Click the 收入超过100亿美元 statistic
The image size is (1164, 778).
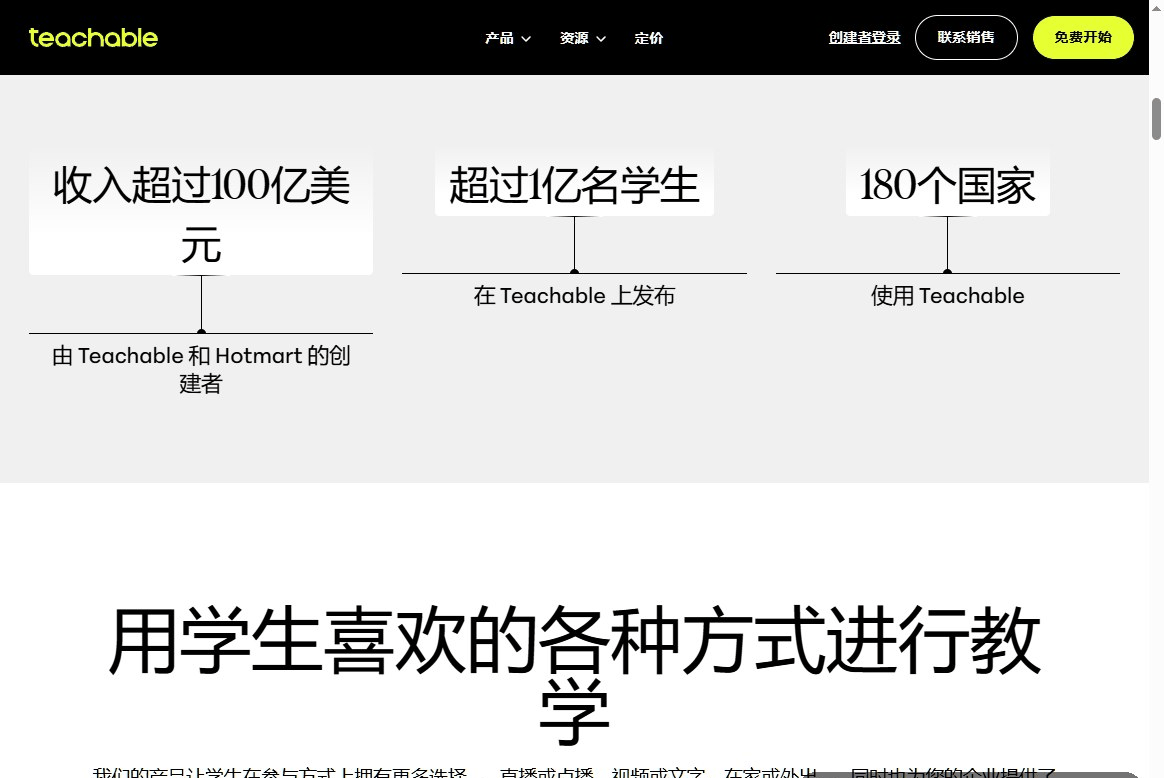[201, 215]
